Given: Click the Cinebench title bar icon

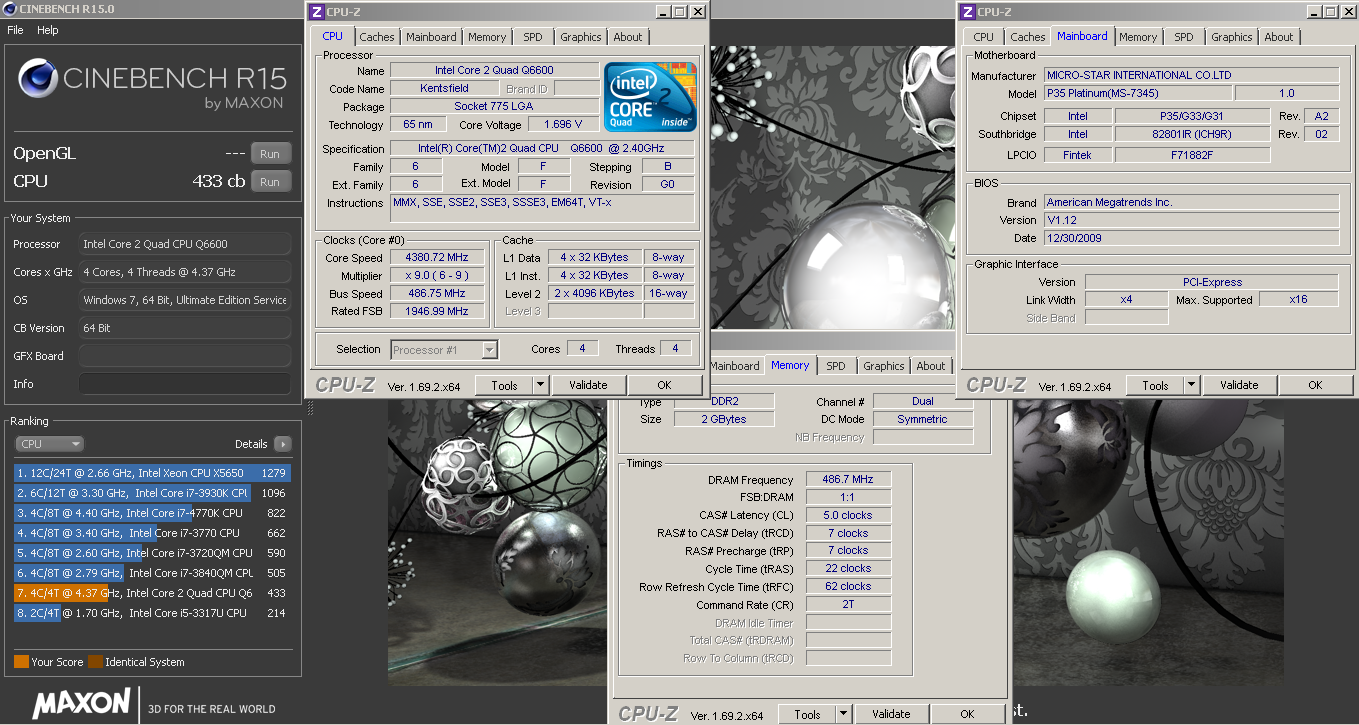Looking at the screenshot, I should pos(9,8).
